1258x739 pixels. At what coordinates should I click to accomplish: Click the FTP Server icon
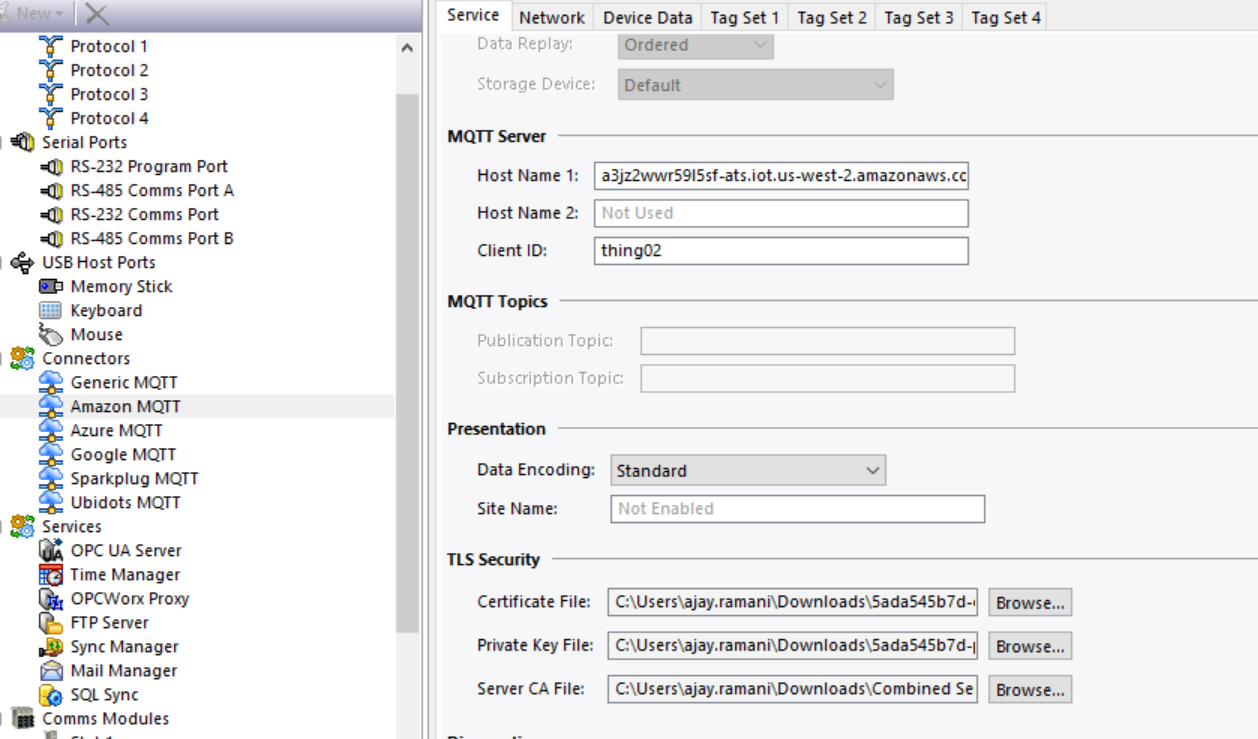[x=50, y=622]
